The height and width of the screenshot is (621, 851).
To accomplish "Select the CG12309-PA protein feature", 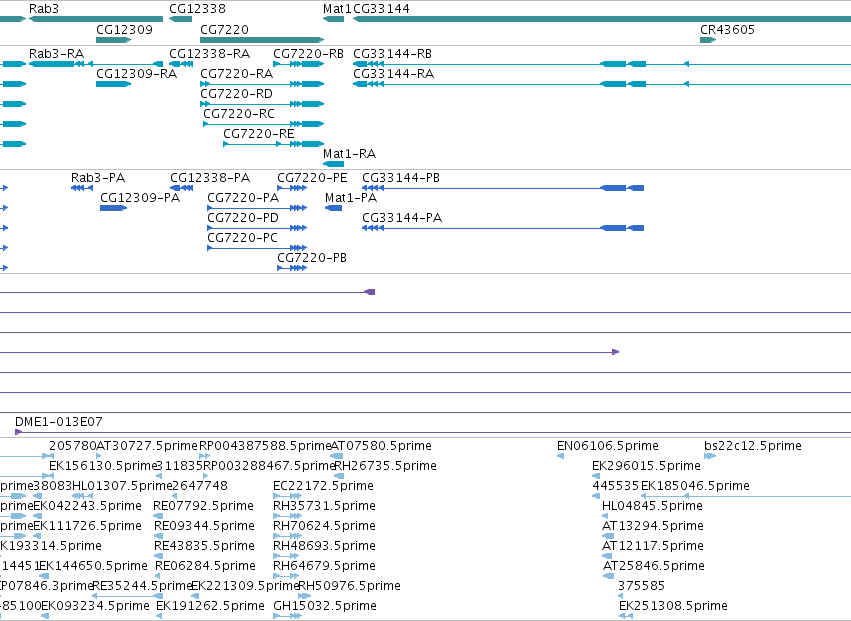I will pyautogui.click(x=113, y=208).
